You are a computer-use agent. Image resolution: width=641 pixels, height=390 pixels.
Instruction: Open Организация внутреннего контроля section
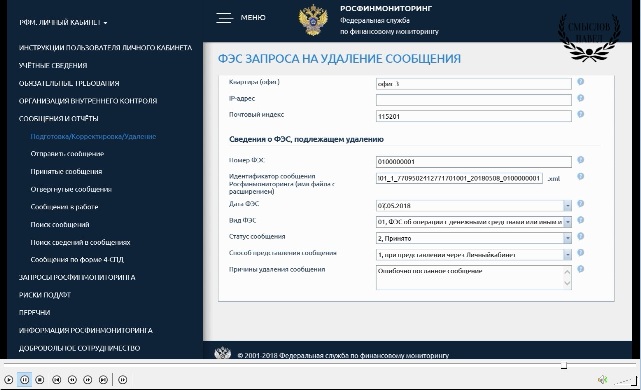pyautogui.click(x=88, y=101)
